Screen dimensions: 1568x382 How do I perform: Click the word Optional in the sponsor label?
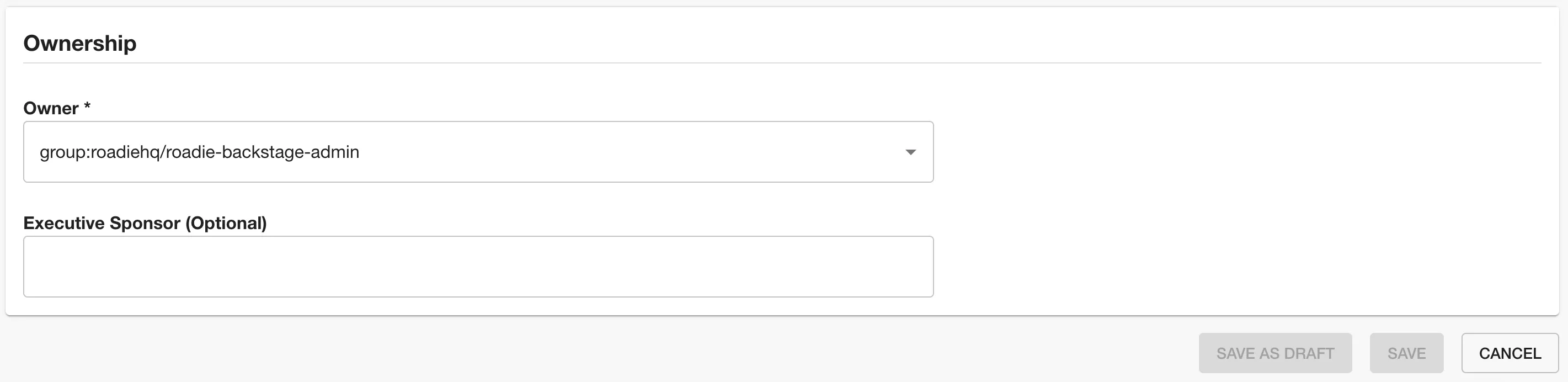pyautogui.click(x=226, y=223)
